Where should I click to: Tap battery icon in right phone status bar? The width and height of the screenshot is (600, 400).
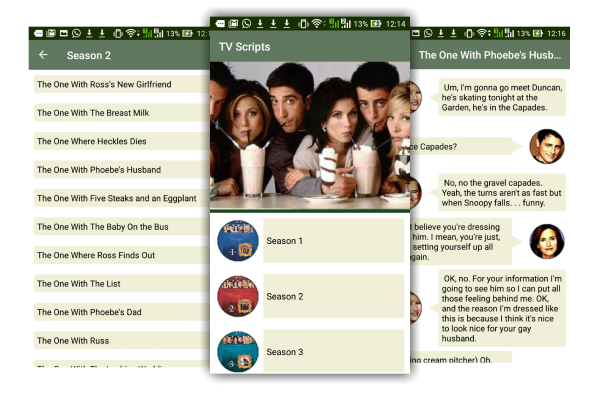tap(538, 33)
